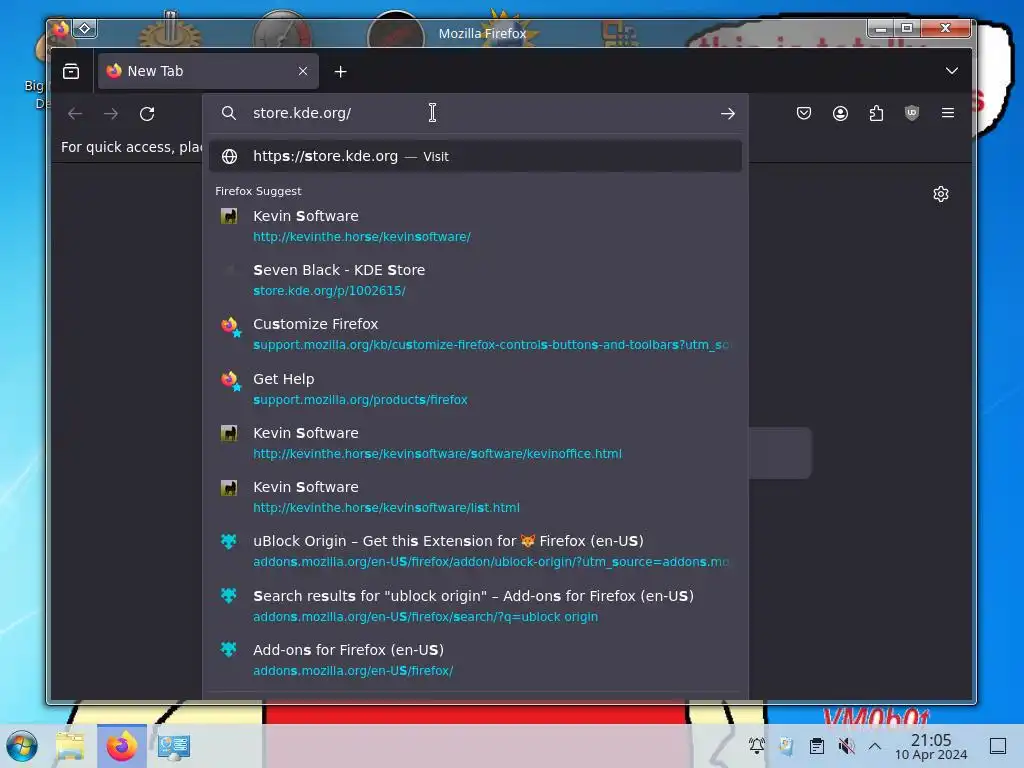Open Add-ons for Firefox (en-US) suggestion
1024x768 pixels.
(475, 660)
